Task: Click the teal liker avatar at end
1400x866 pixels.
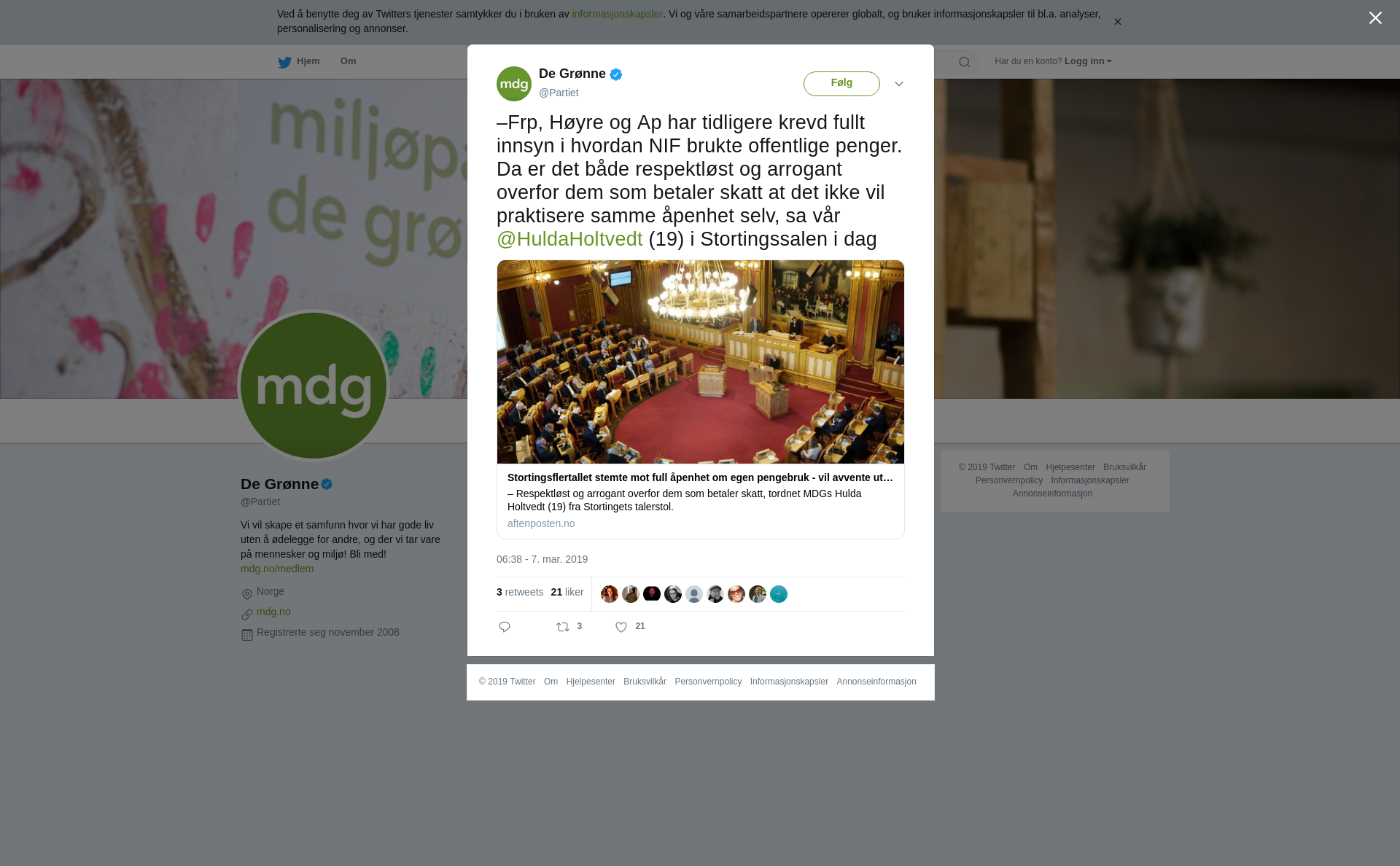Action: [779, 594]
